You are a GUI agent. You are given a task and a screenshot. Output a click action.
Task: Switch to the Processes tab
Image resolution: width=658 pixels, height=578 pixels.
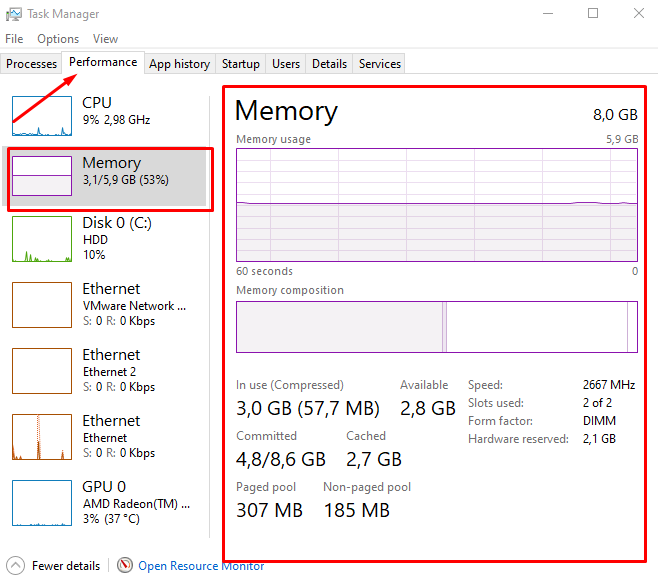coord(32,64)
